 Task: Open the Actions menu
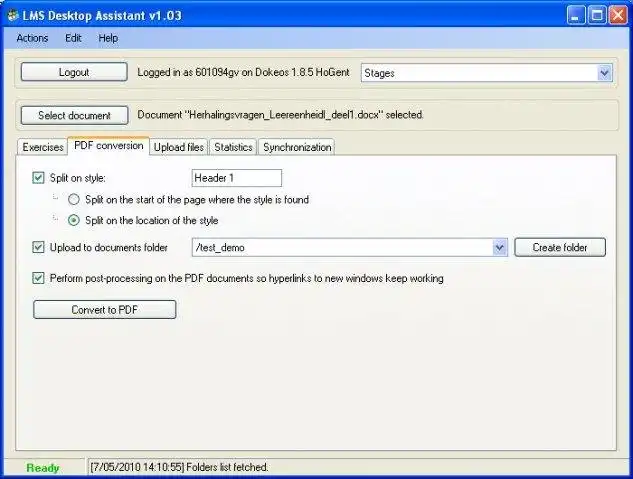coord(32,38)
